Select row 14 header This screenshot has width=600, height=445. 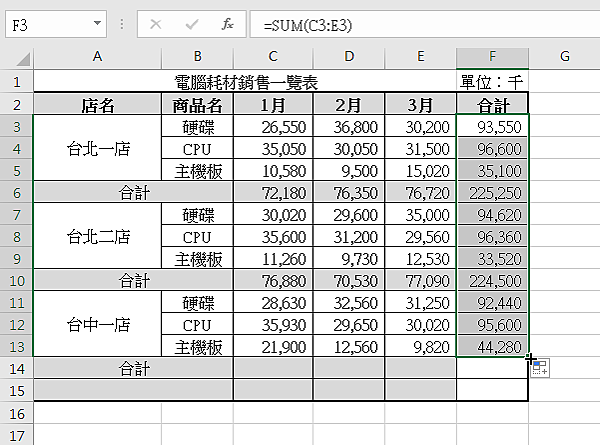click(16, 368)
